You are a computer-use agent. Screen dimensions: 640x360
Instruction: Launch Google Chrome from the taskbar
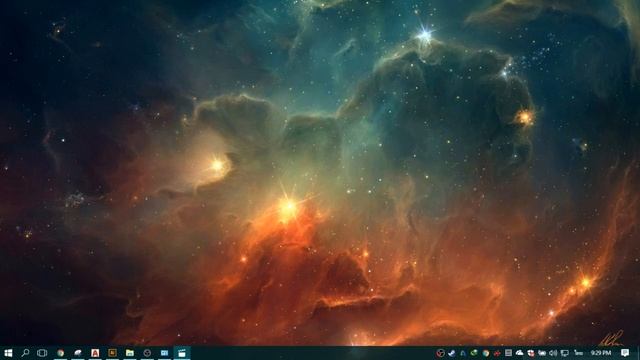pos(60,353)
